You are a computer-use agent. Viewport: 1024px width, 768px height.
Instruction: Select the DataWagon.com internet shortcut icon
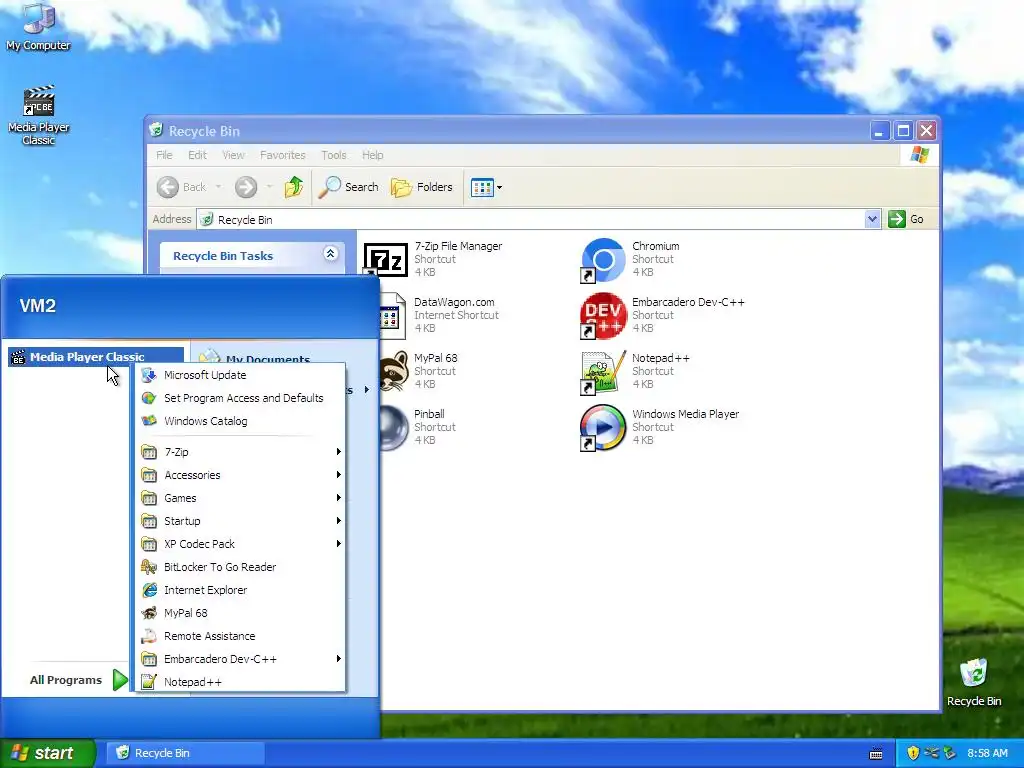pos(393,316)
